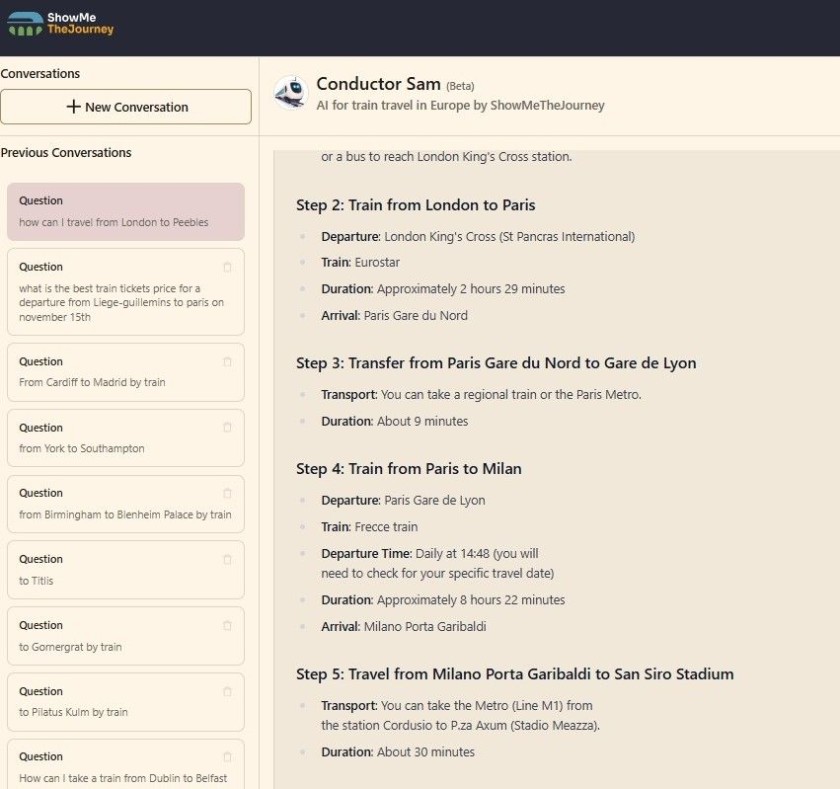Click 'Arrival: Paris Gare du Nord'

click(394, 315)
